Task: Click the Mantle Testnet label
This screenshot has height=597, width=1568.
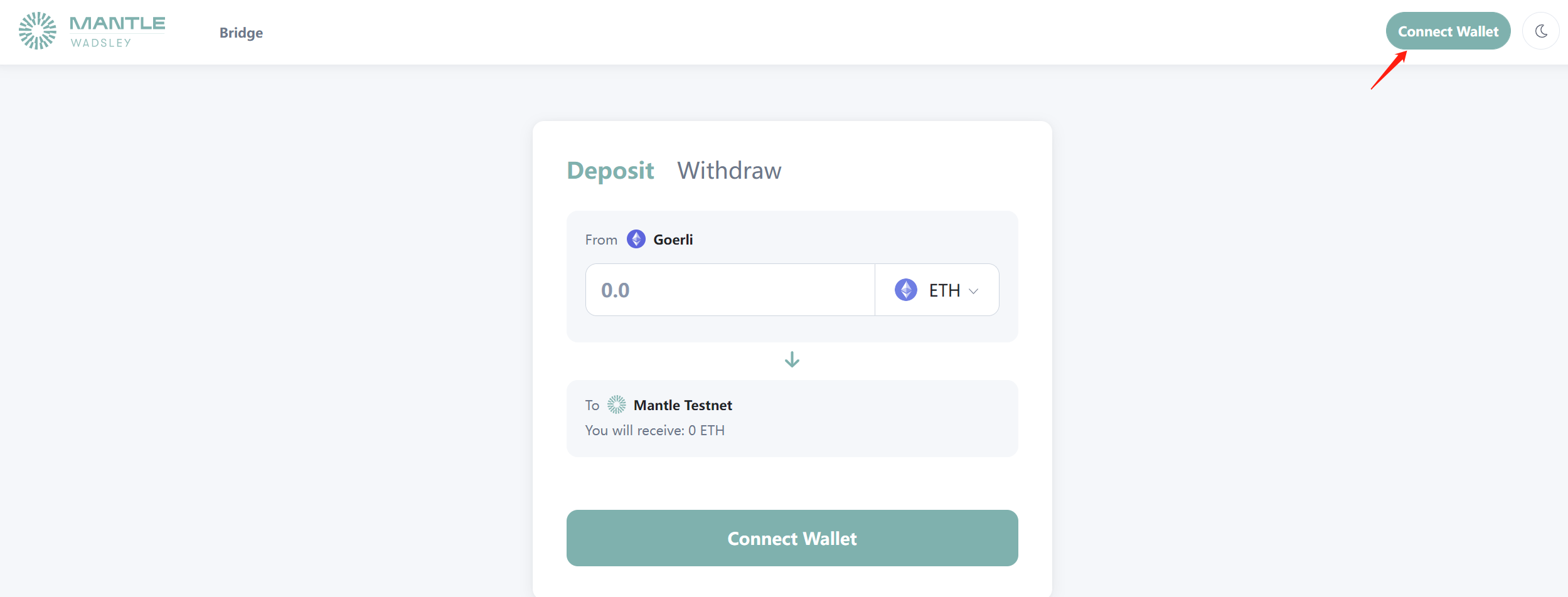Action: pos(683,405)
